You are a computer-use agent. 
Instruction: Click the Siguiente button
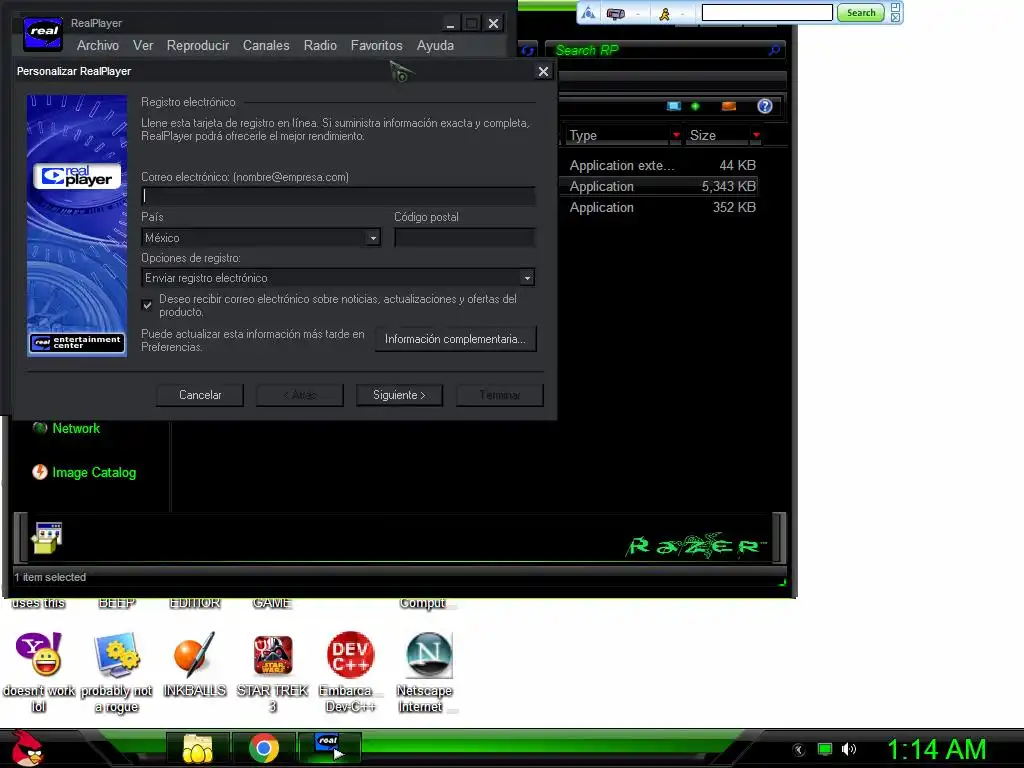(399, 395)
